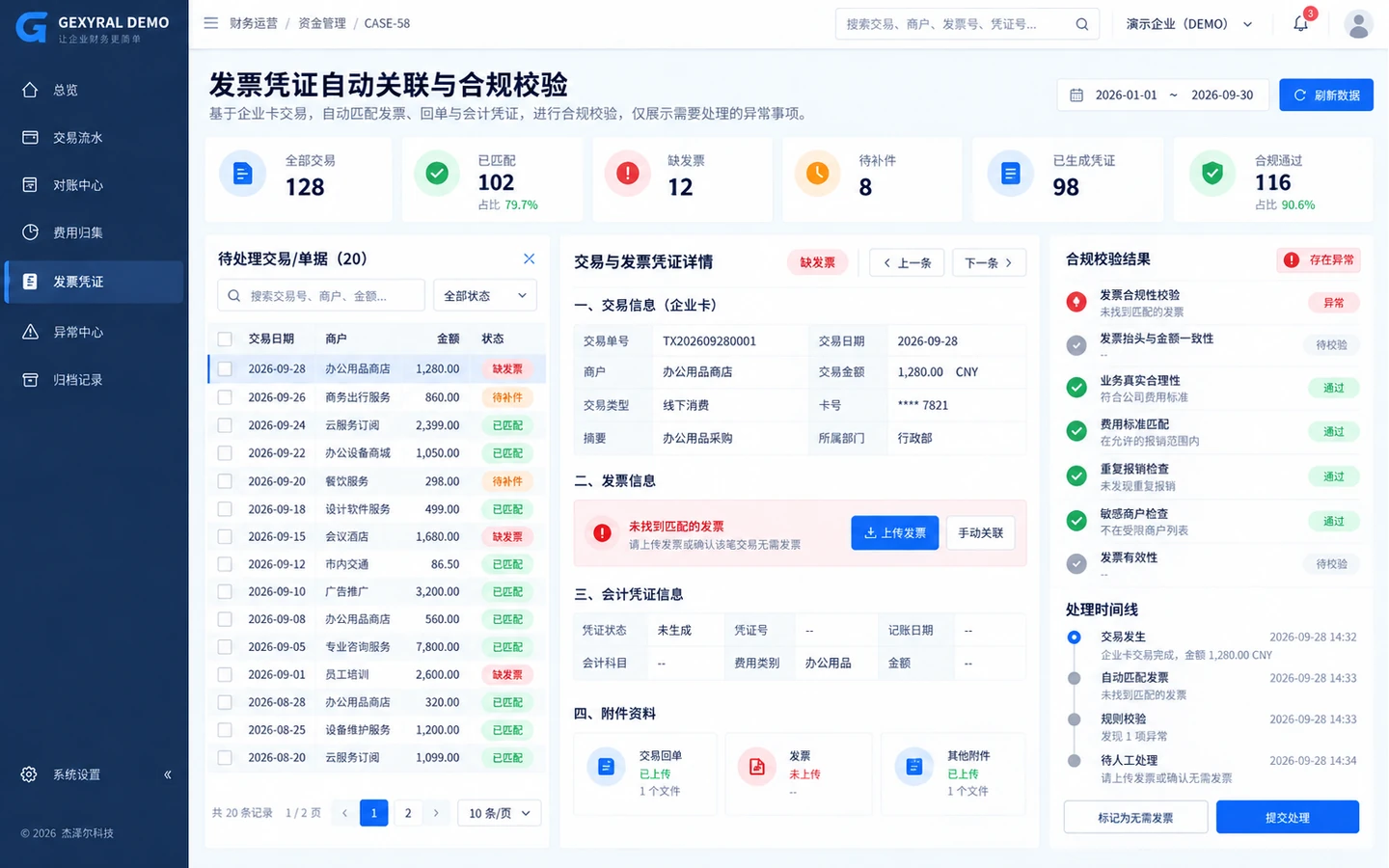This screenshot has width=1389, height=868.
Task: Click the 待人工处理 timeline marker
Action: pos(1074,760)
